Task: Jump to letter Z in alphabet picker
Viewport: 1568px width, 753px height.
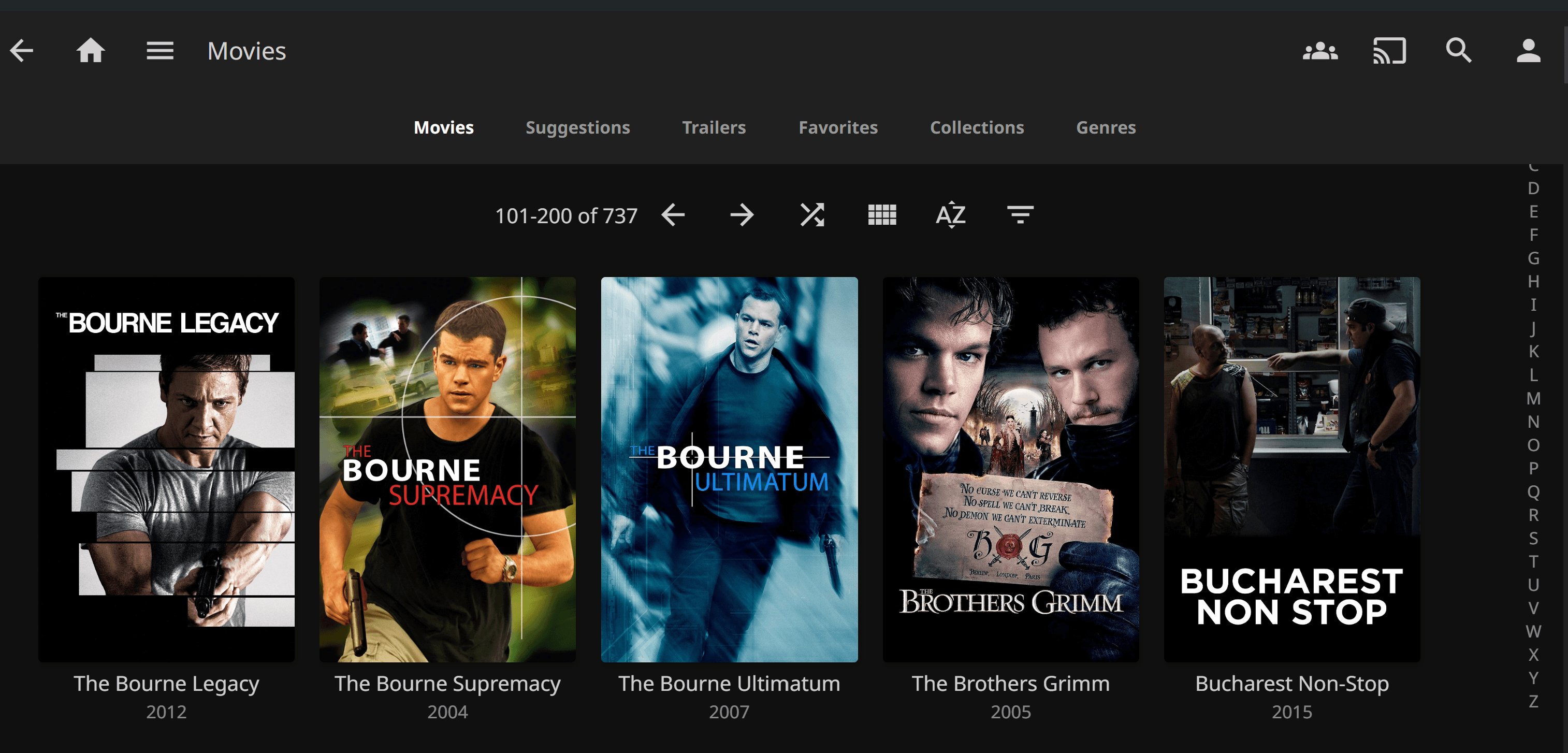Action: tap(1533, 701)
